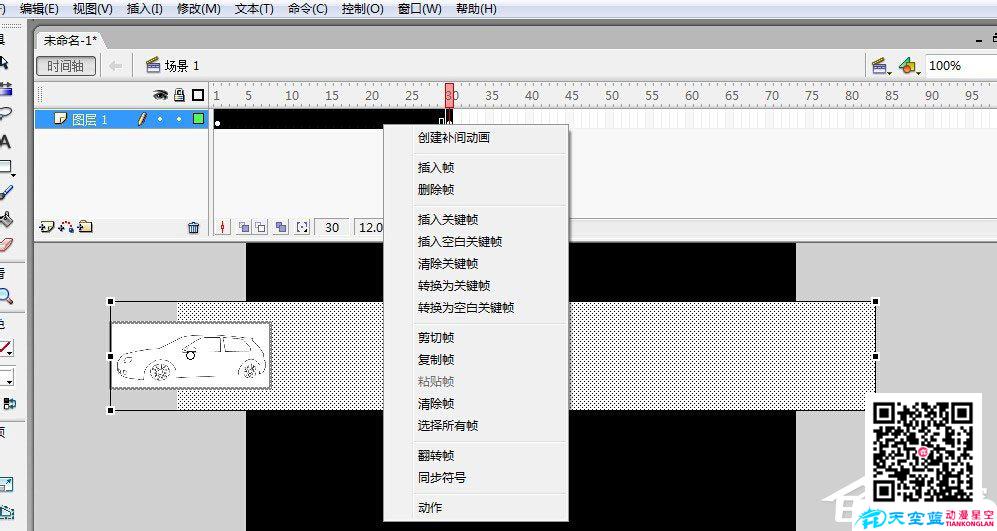The image size is (997, 531).
Task: Click the center frame button
Action: [223, 227]
